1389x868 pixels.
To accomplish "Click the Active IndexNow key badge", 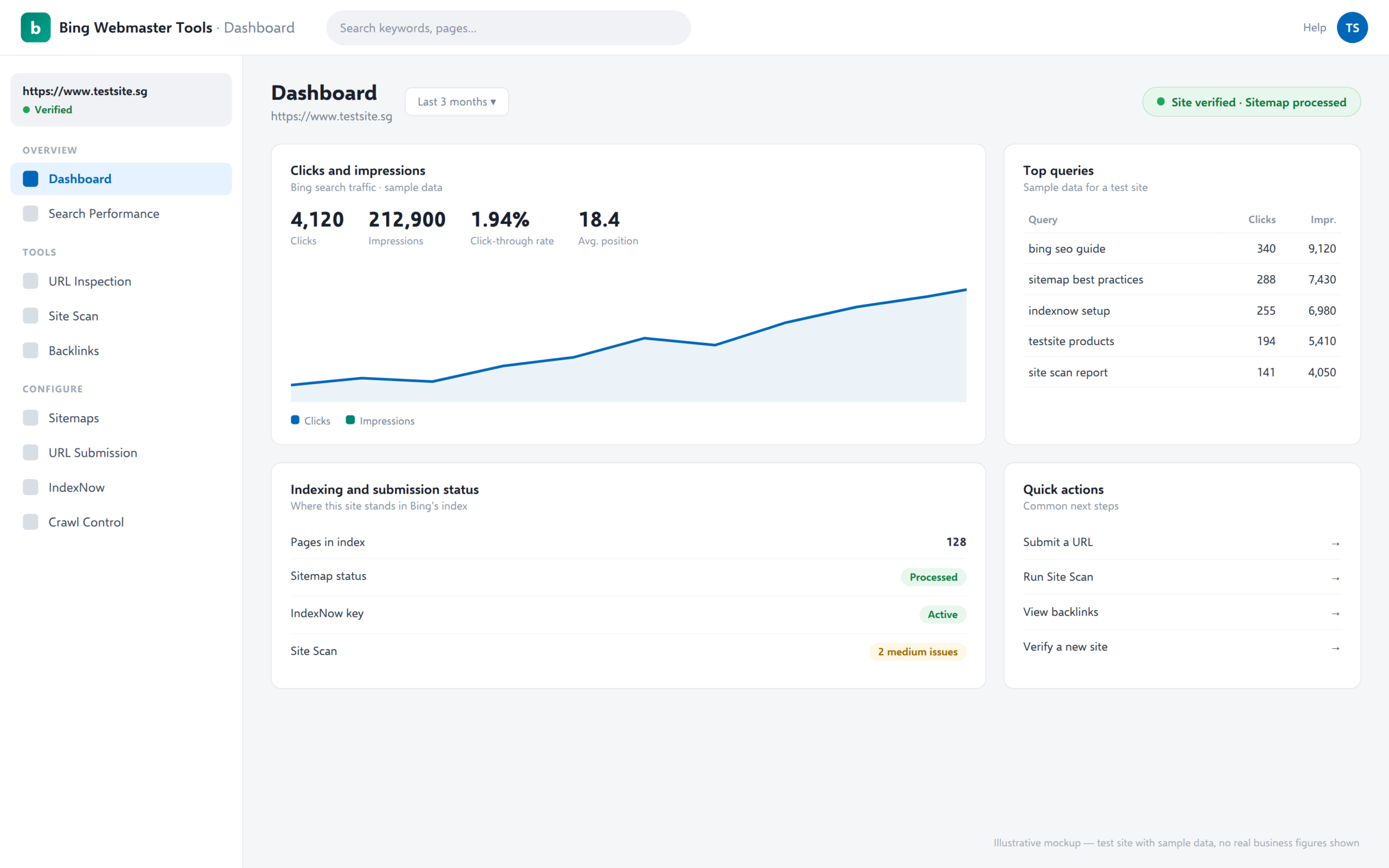I will pyautogui.click(x=942, y=614).
